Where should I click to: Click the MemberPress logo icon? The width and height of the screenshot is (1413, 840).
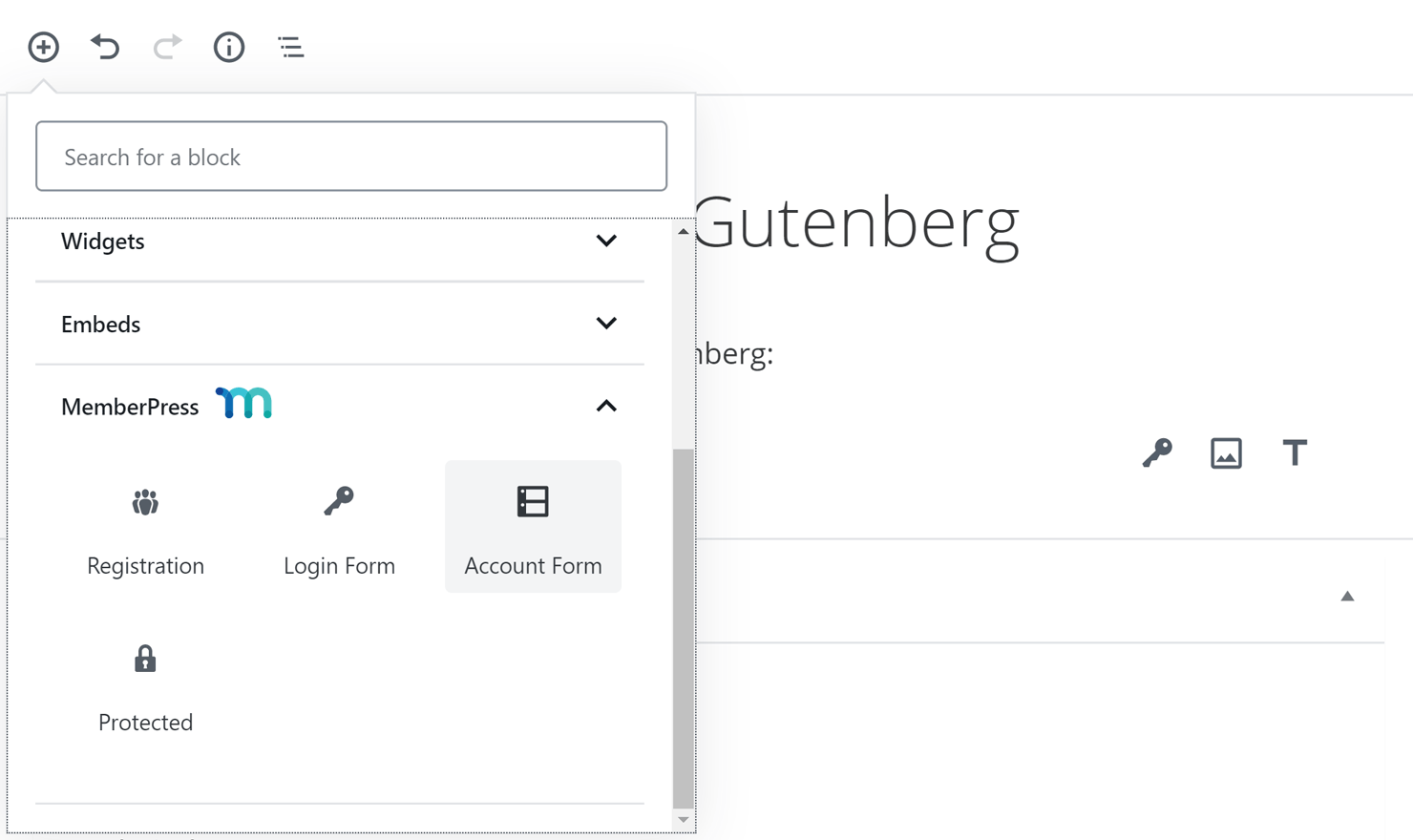tap(243, 404)
